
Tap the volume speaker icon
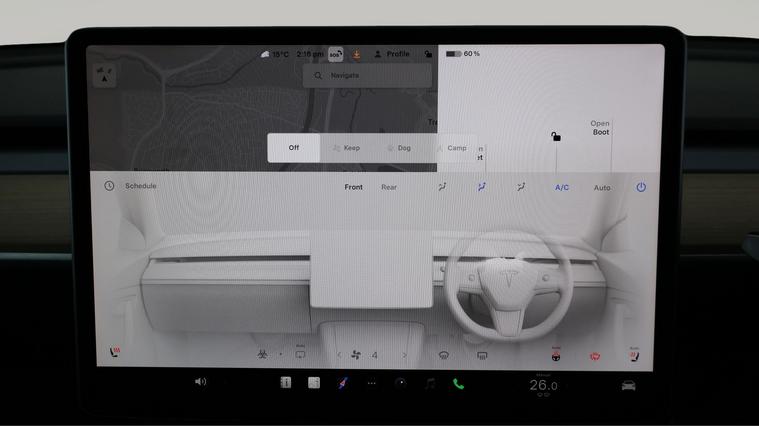coord(200,382)
